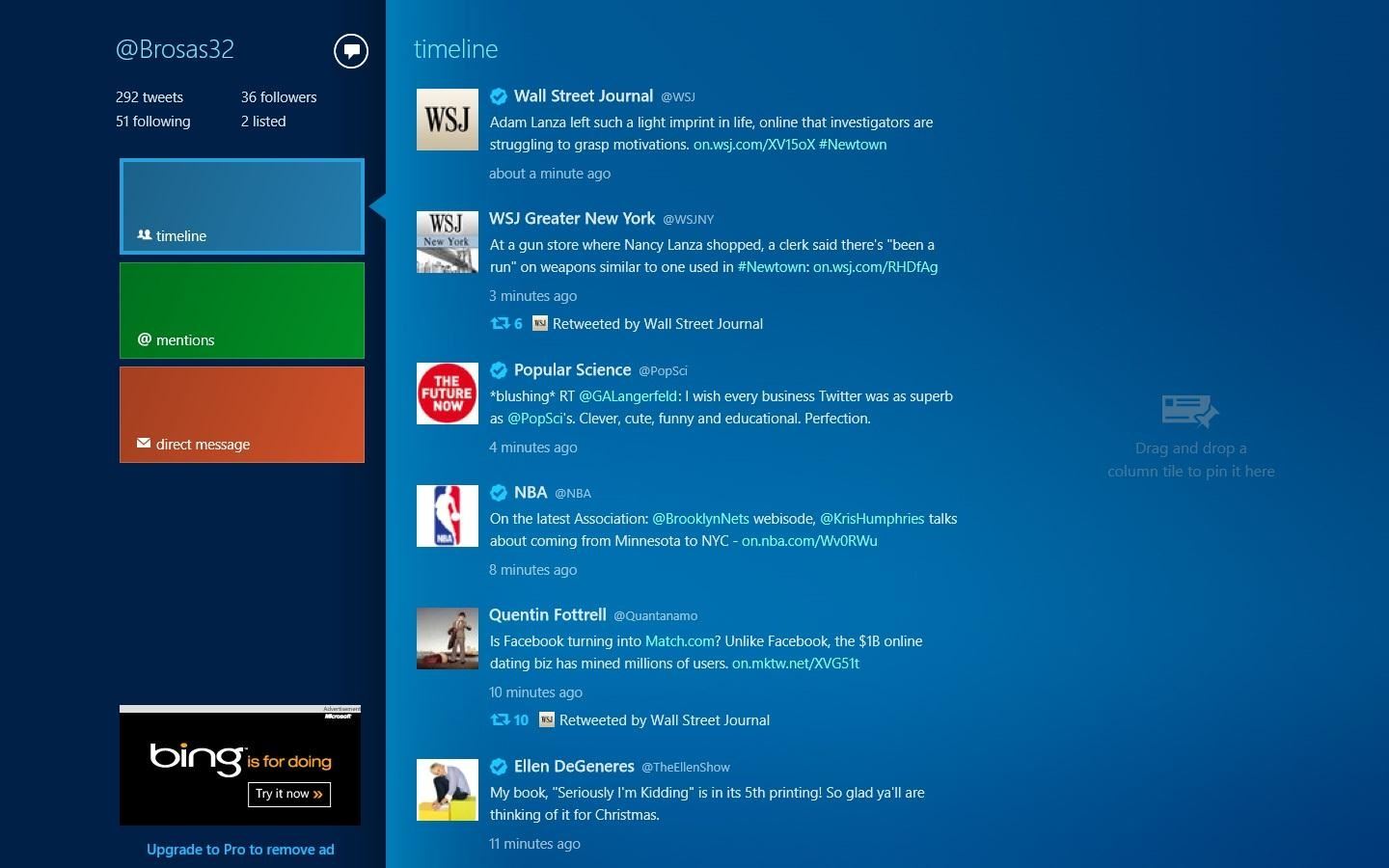Click the people icon on timeline tile
This screenshot has height=868, width=1389.
tap(145, 235)
